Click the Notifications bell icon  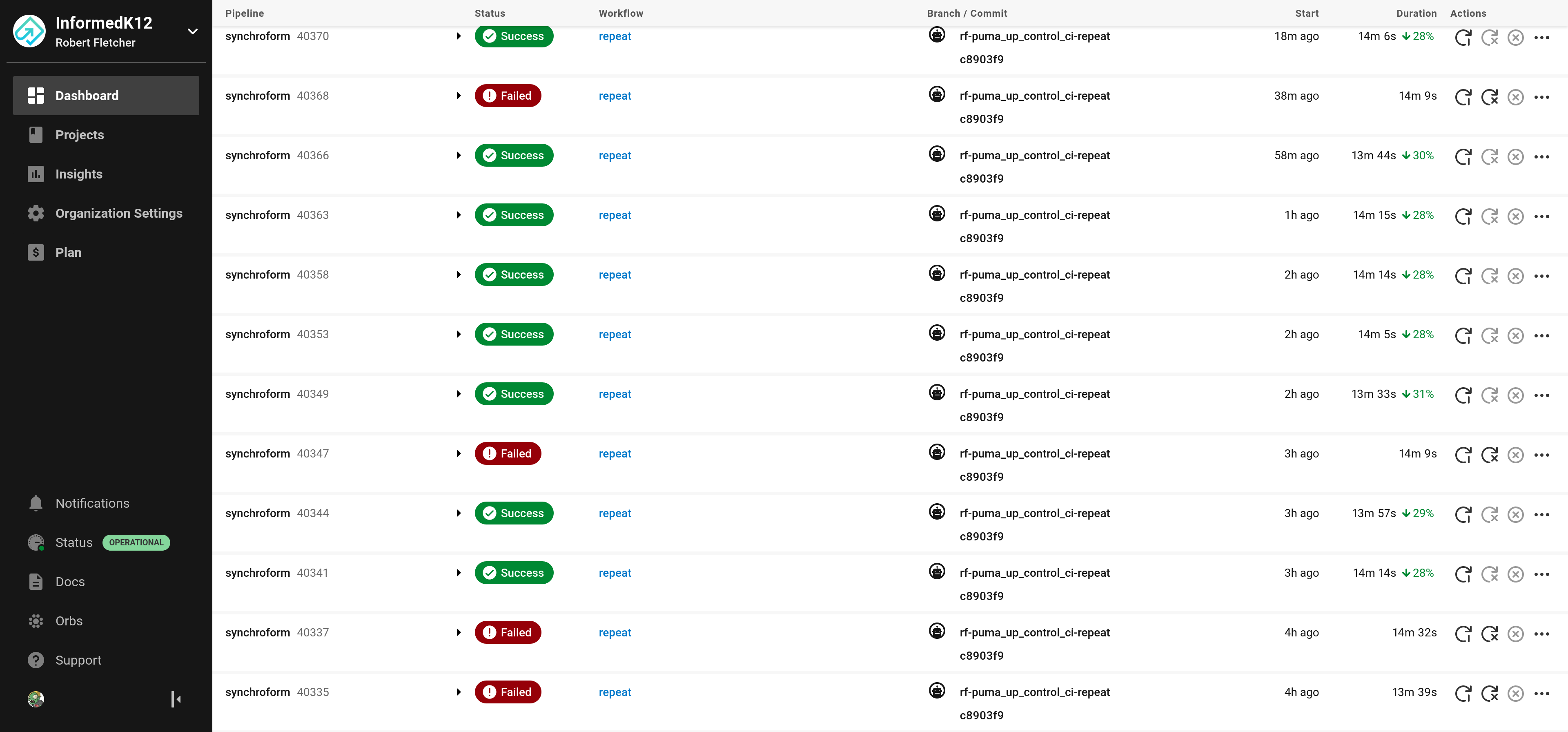pos(35,503)
